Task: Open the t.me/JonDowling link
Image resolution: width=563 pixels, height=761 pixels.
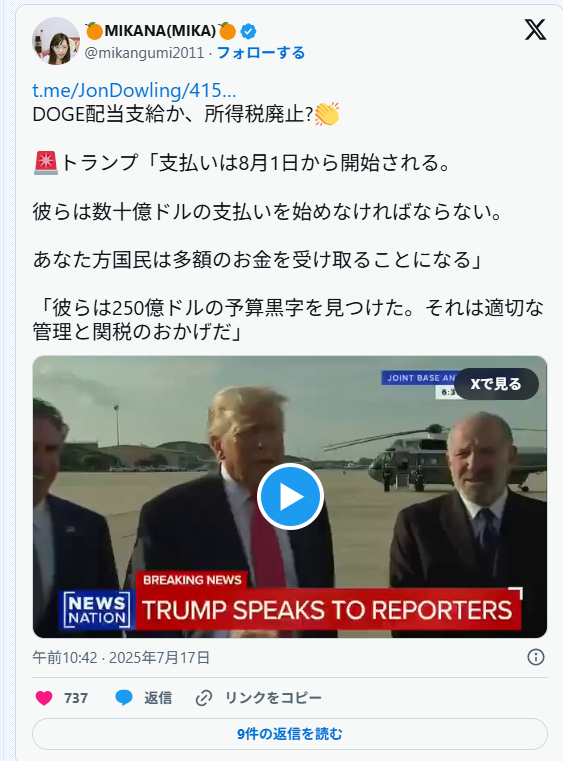Action: click(x=134, y=90)
